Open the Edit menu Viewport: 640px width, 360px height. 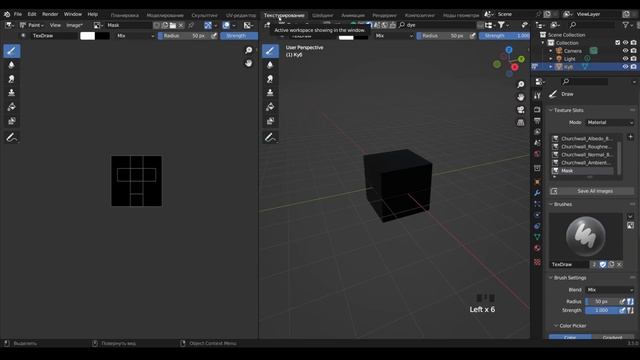[x=32, y=14]
